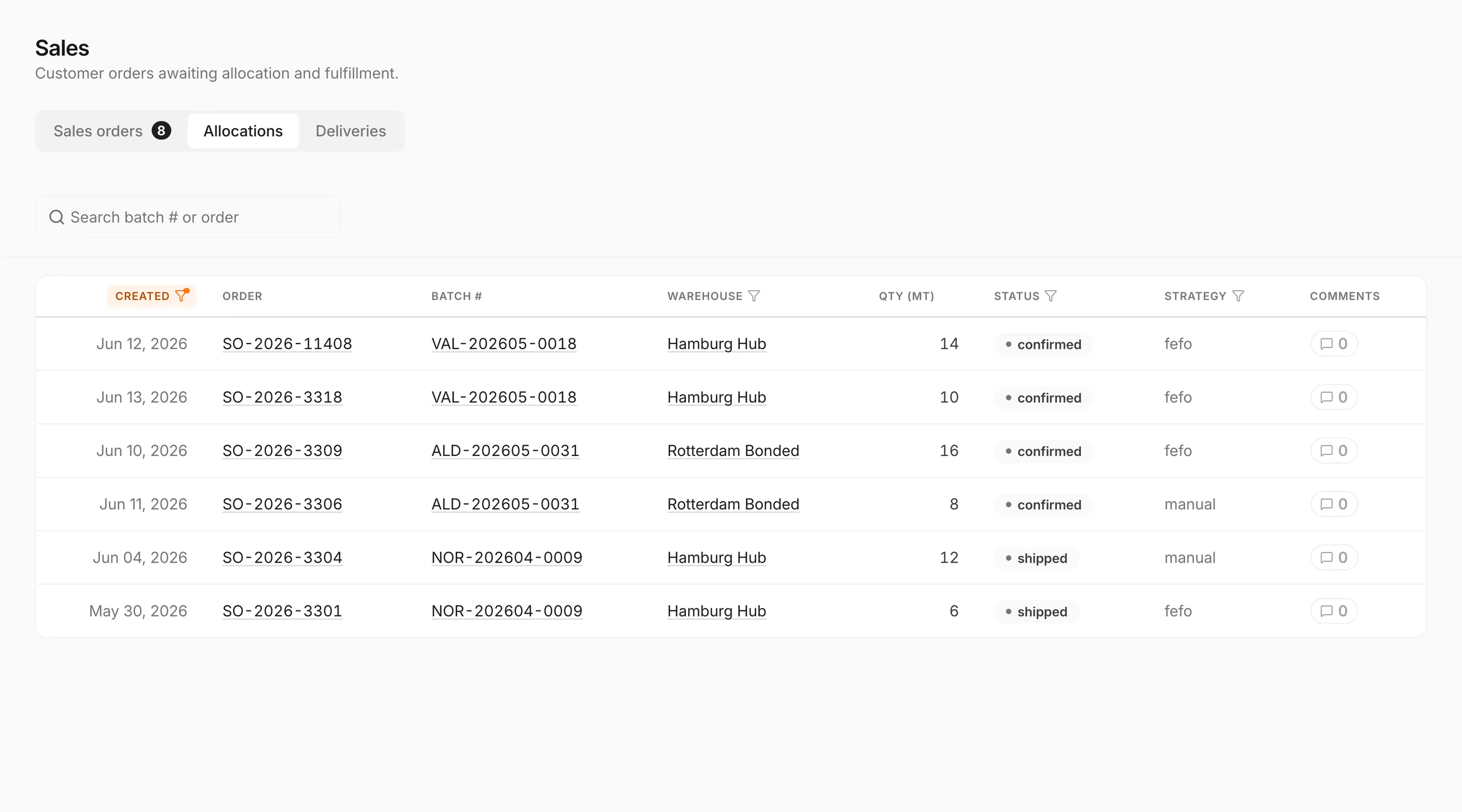Open Rotterdam Bonded link in SO-2026-3309 row

(x=733, y=451)
